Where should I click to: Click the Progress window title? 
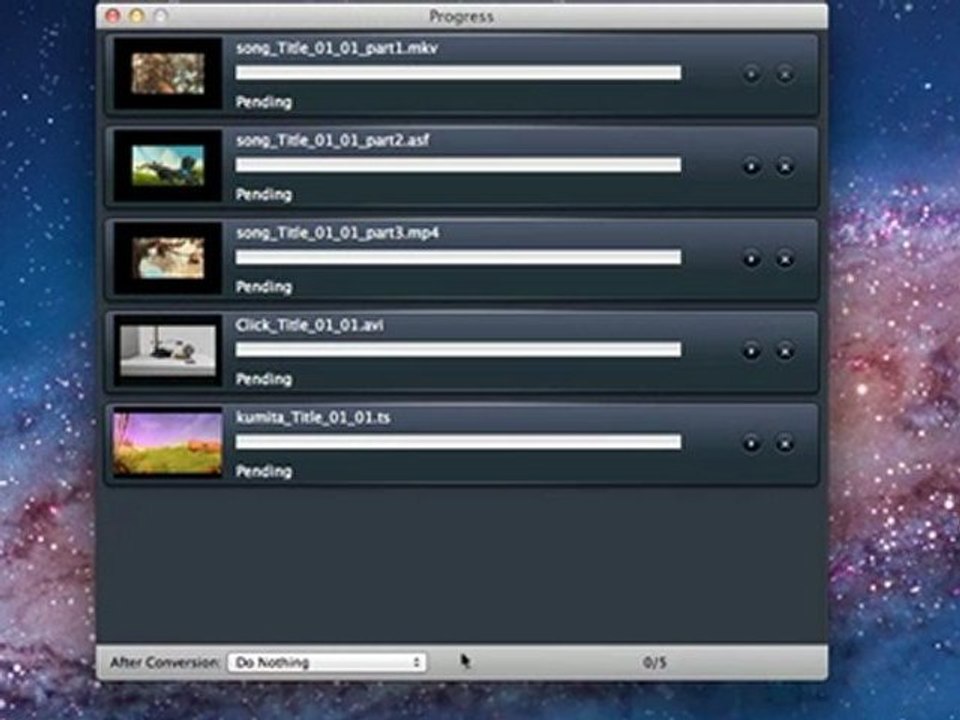[x=461, y=17]
